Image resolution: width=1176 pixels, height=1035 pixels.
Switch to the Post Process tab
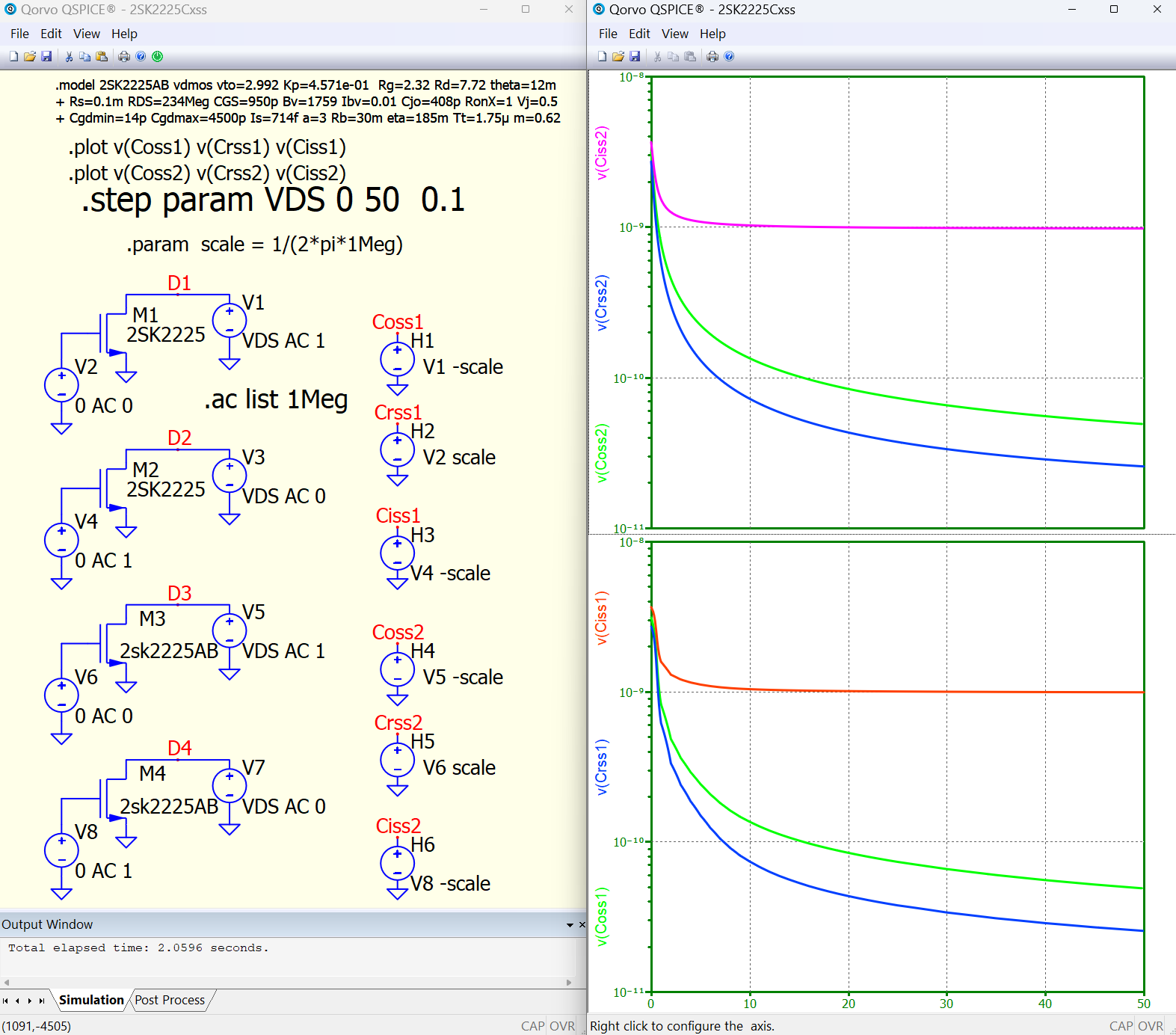[x=170, y=1000]
